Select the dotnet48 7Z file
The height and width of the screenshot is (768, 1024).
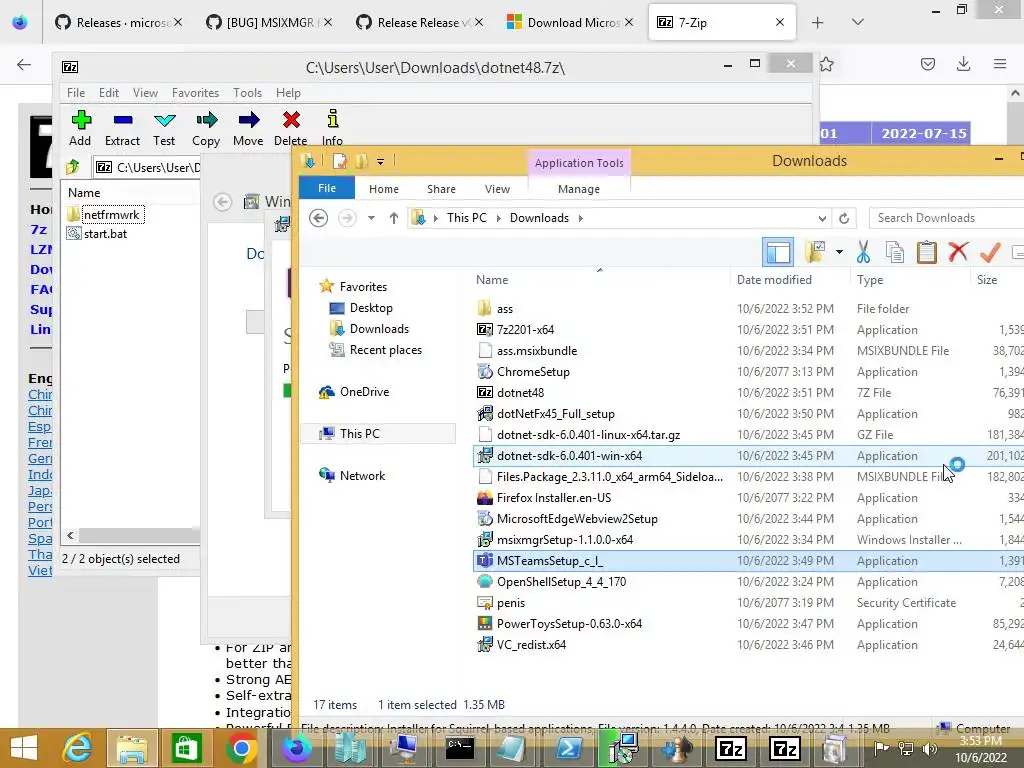pyautogui.click(x=520, y=392)
